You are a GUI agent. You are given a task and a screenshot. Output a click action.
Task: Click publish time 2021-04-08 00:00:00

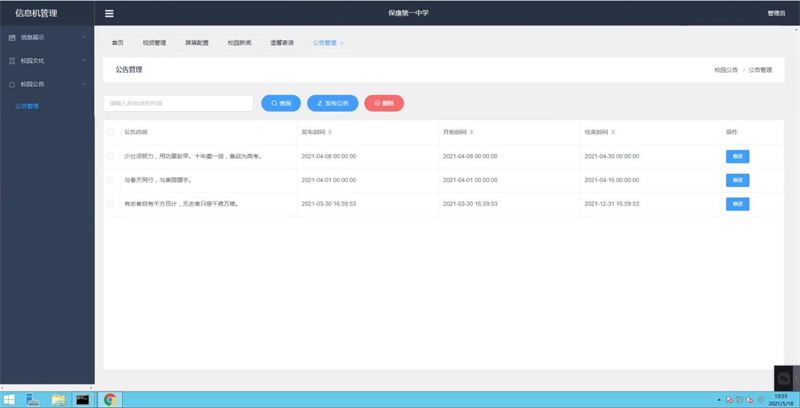pos(329,157)
